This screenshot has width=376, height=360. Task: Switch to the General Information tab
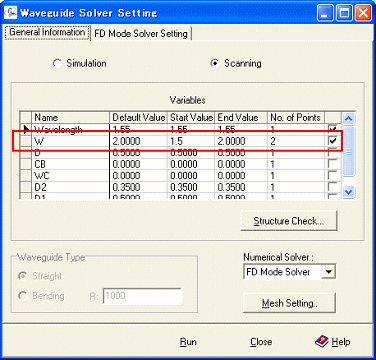pyautogui.click(x=47, y=32)
